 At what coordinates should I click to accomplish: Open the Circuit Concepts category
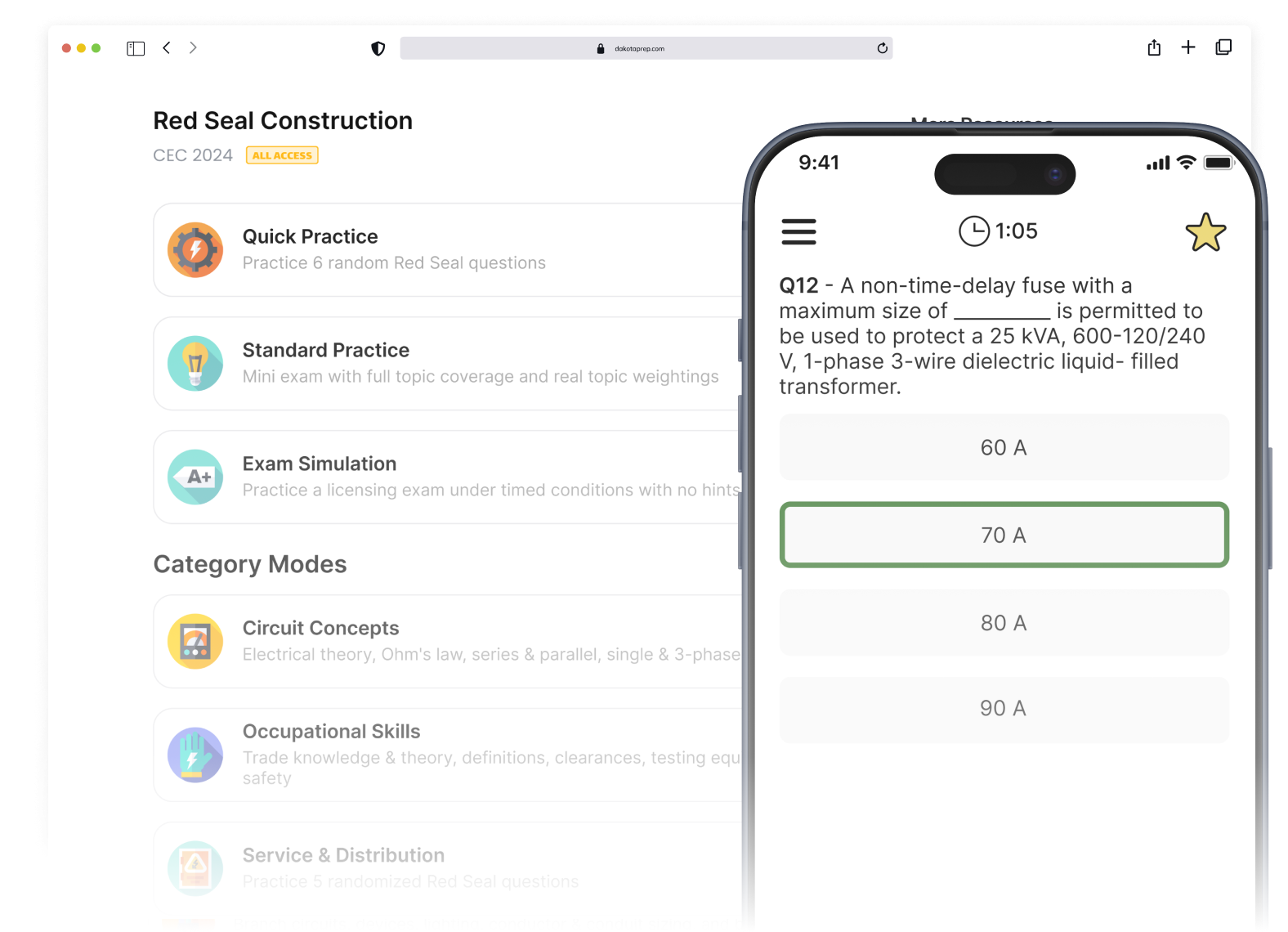(448, 642)
